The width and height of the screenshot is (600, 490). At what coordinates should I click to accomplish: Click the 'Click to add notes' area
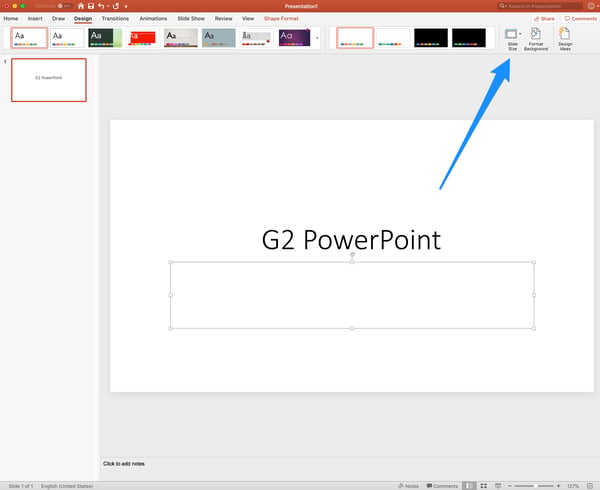124,464
